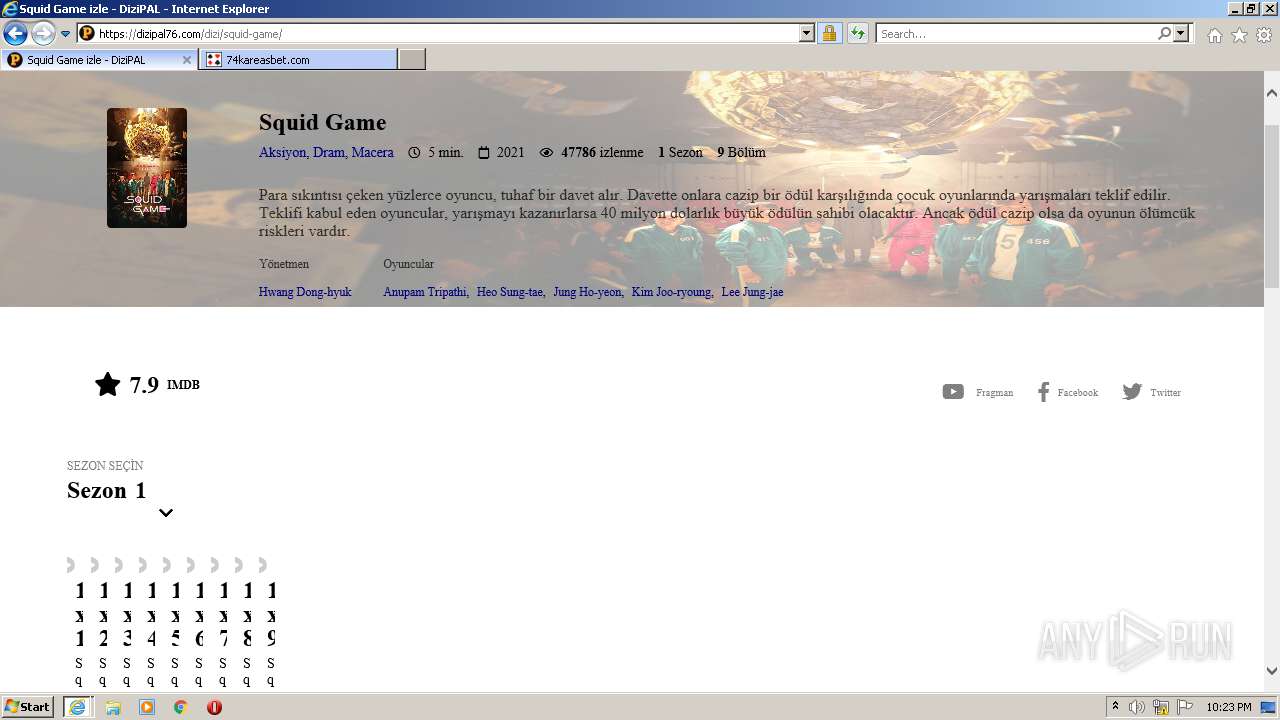Go forward with the browser Forward arrow

[43, 33]
